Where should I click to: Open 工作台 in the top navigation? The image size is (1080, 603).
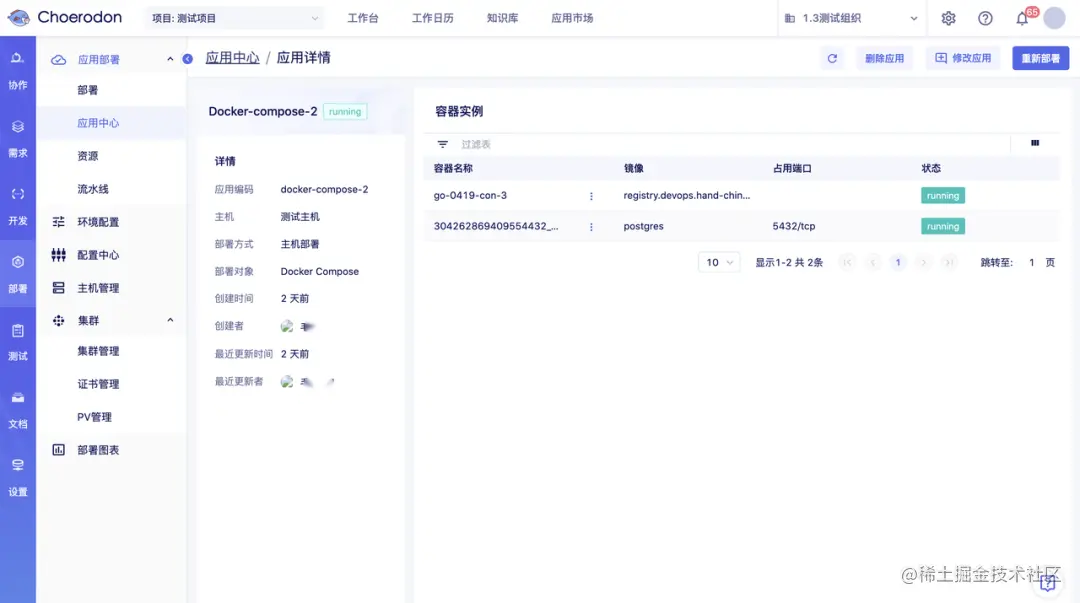pyautogui.click(x=363, y=19)
